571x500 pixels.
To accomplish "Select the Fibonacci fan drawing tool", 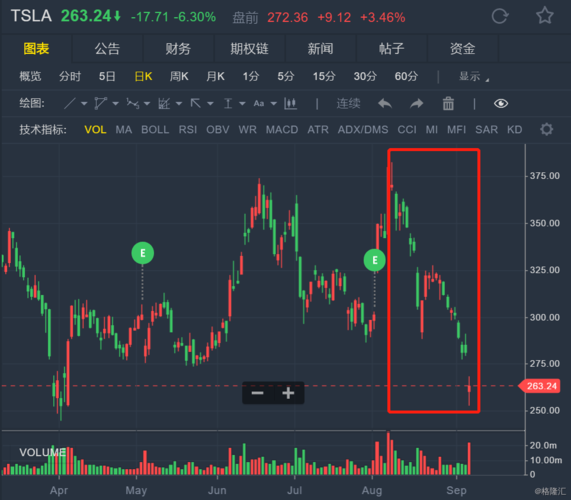I will pos(164,104).
